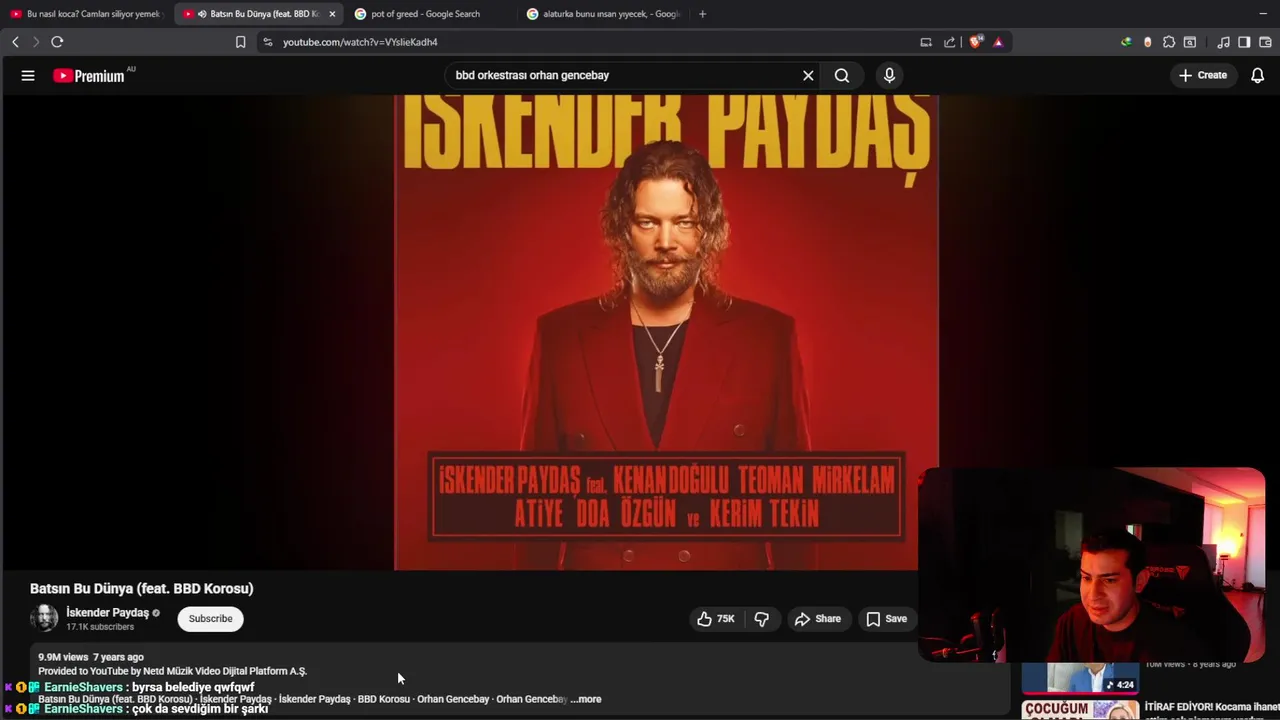This screenshot has height=720, width=1280.
Task: Open İskender Paydaş channel name link
Action: 107,612
